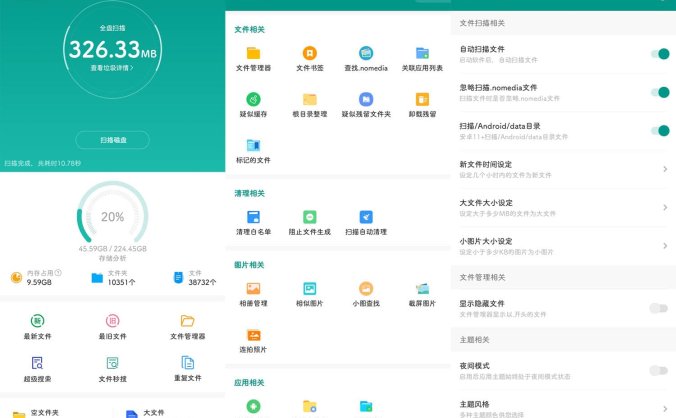Open the 卸载残留 icon

tap(422, 99)
